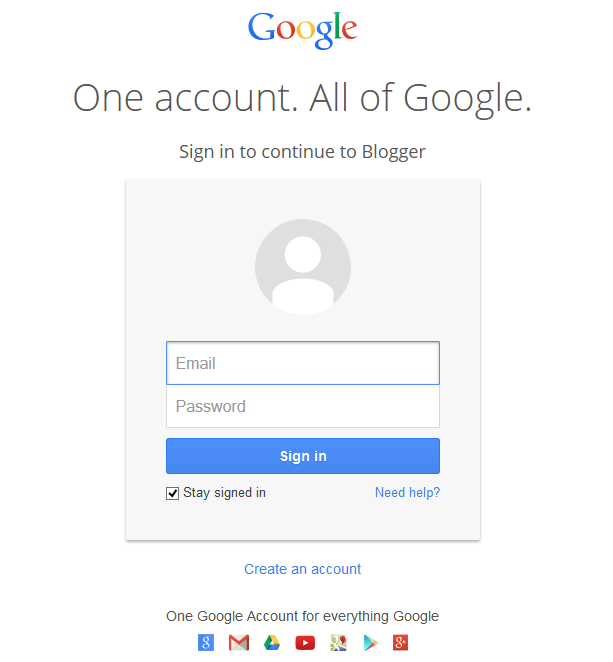Click the Google Play triangle icon
Viewport: 613px width, 662px height.
click(x=371, y=643)
